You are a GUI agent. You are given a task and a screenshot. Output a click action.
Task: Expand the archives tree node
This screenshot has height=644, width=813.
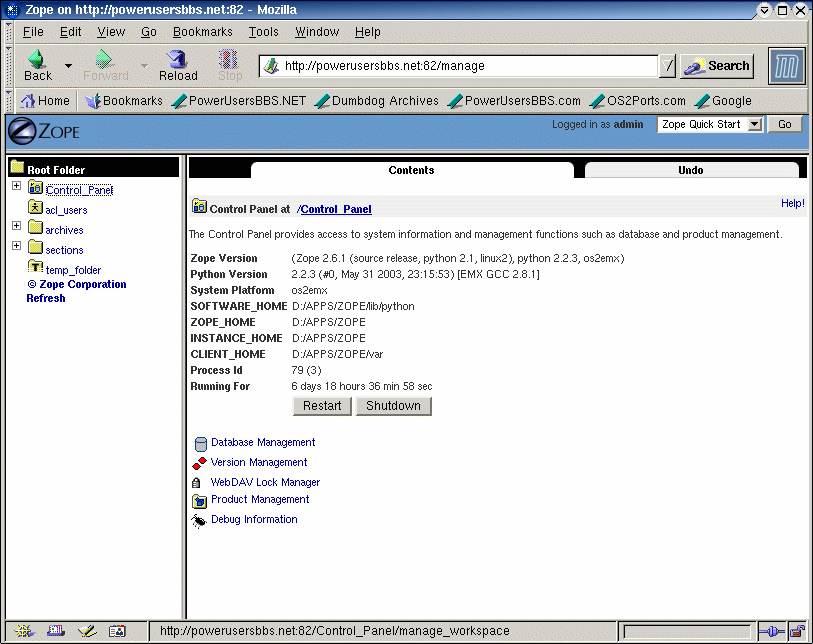[17, 226]
